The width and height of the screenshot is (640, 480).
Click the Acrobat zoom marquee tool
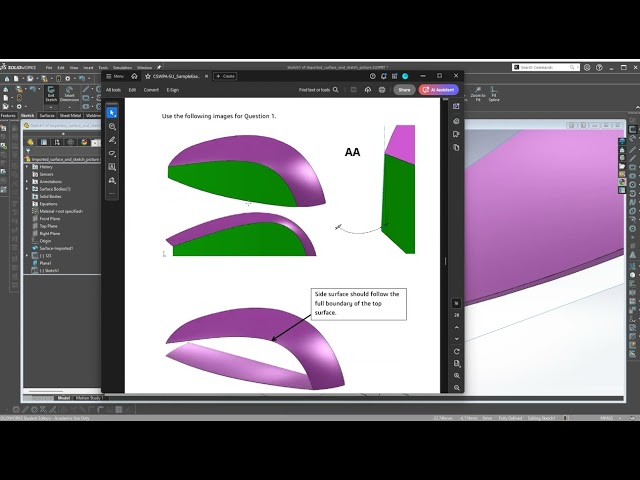[x=112, y=127]
